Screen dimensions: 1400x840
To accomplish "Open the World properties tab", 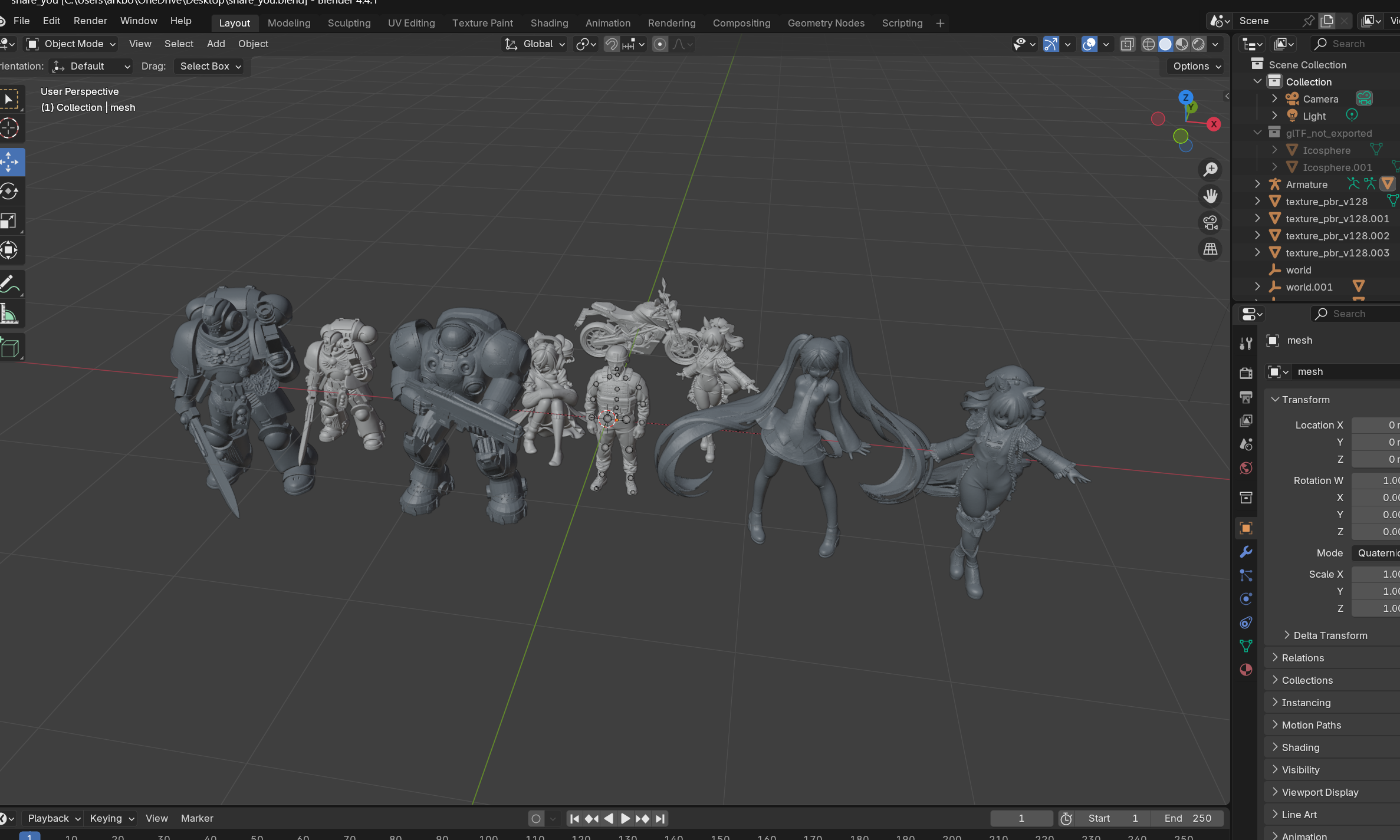I will [x=1246, y=468].
